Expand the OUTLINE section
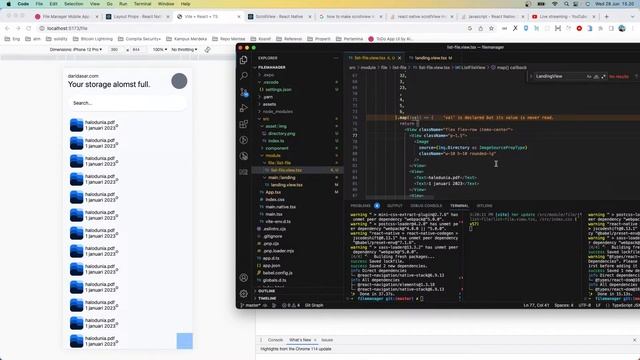Image resolution: width=640 pixels, height=360 pixels. click(267, 291)
